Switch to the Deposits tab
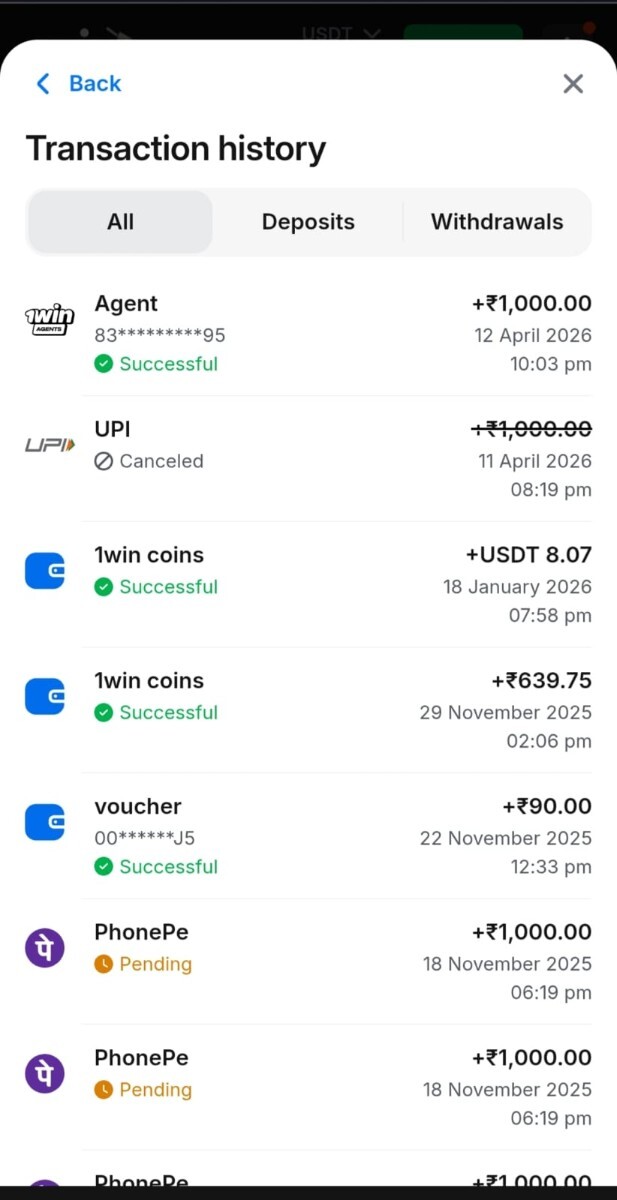Screen dimensions: 617x1200 tap(308, 222)
